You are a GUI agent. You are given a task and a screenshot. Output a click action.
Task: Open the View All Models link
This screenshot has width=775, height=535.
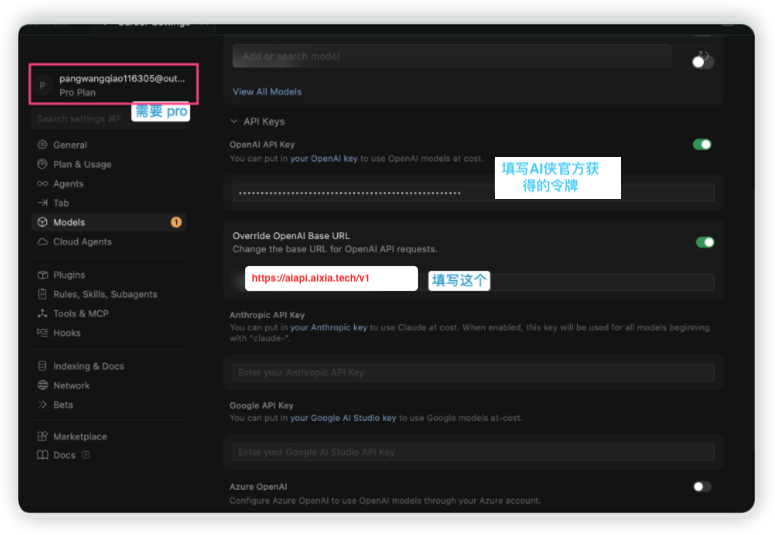coord(267,92)
